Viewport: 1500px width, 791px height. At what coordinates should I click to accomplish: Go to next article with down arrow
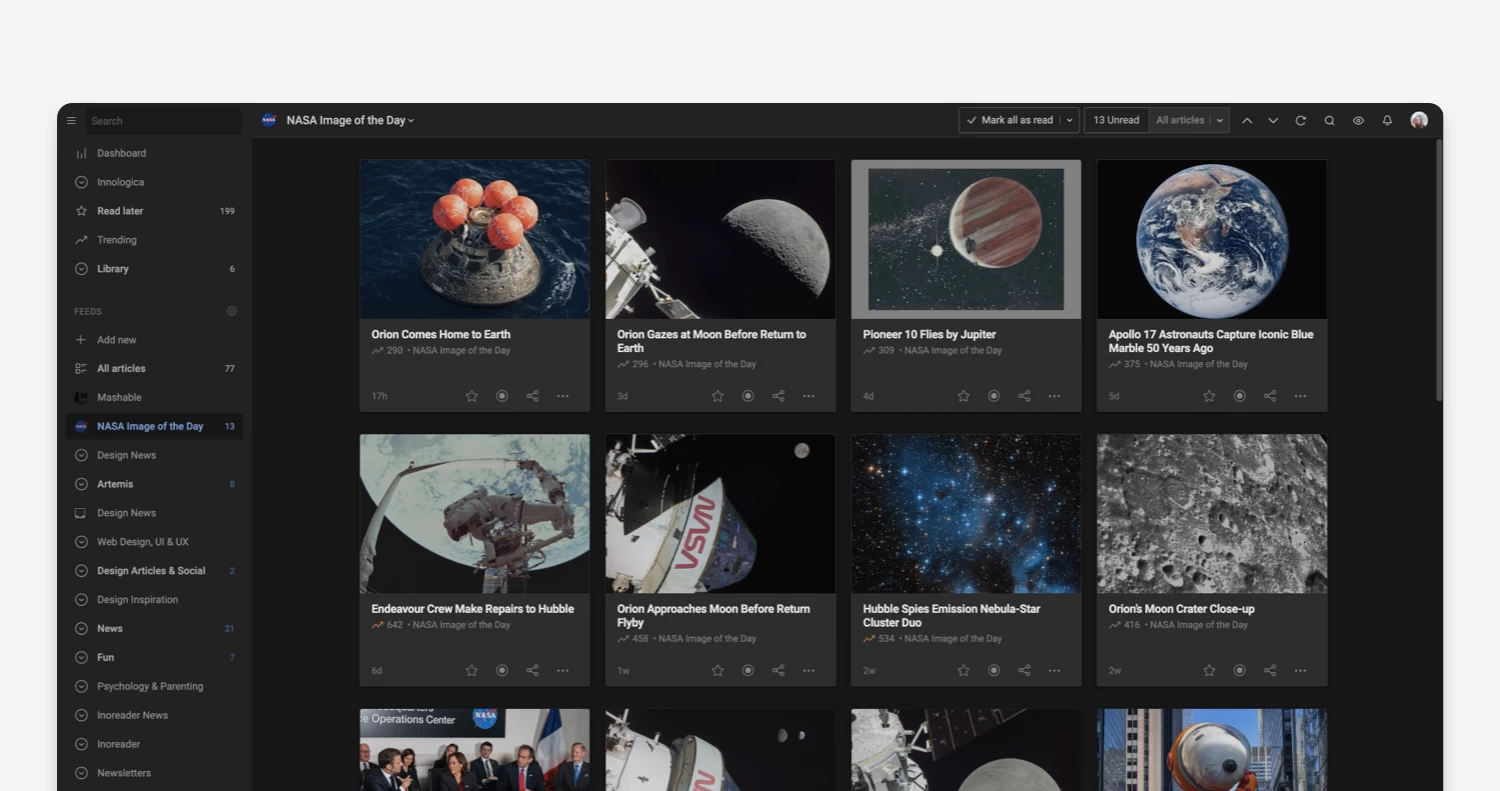pos(1273,121)
